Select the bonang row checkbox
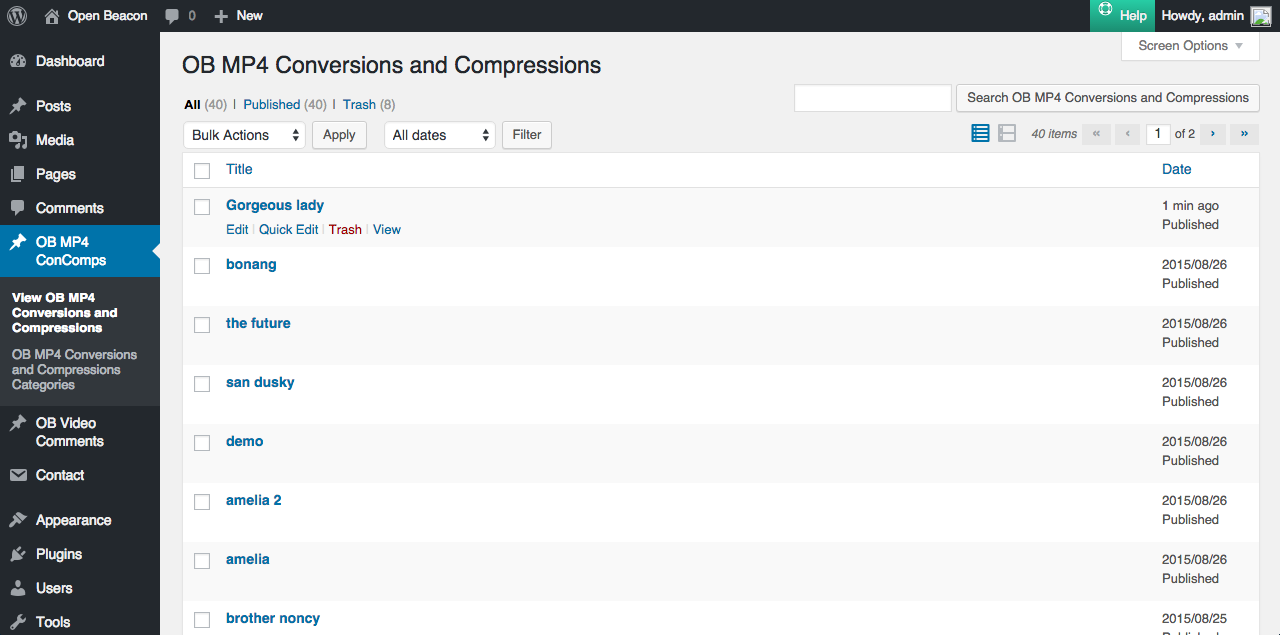The width and height of the screenshot is (1280, 635). [x=202, y=265]
